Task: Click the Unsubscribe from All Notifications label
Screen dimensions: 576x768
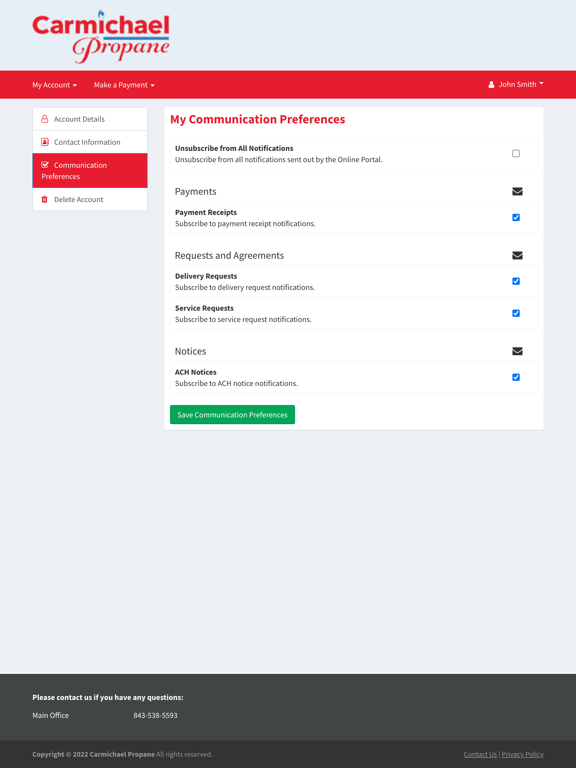Action: (x=234, y=148)
